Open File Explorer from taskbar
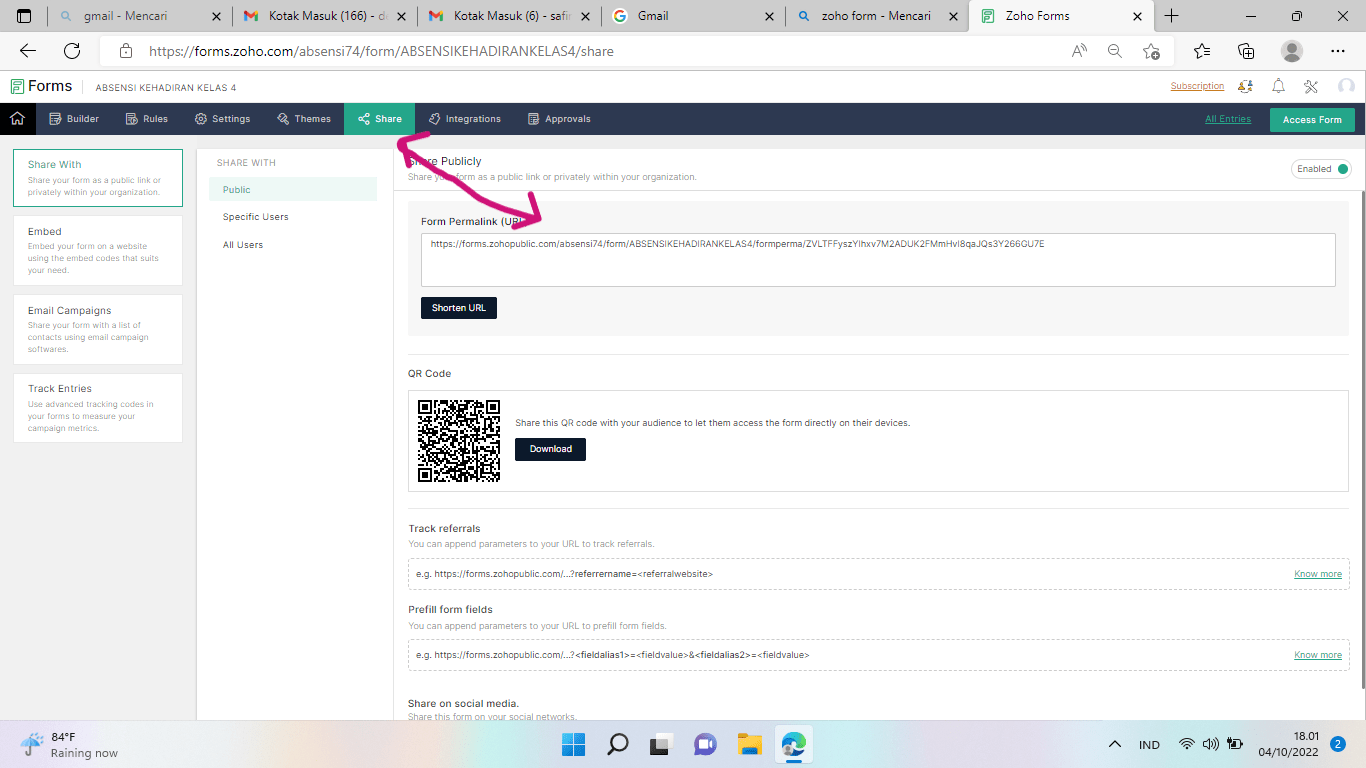1366x768 pixels. click(750, 744)
